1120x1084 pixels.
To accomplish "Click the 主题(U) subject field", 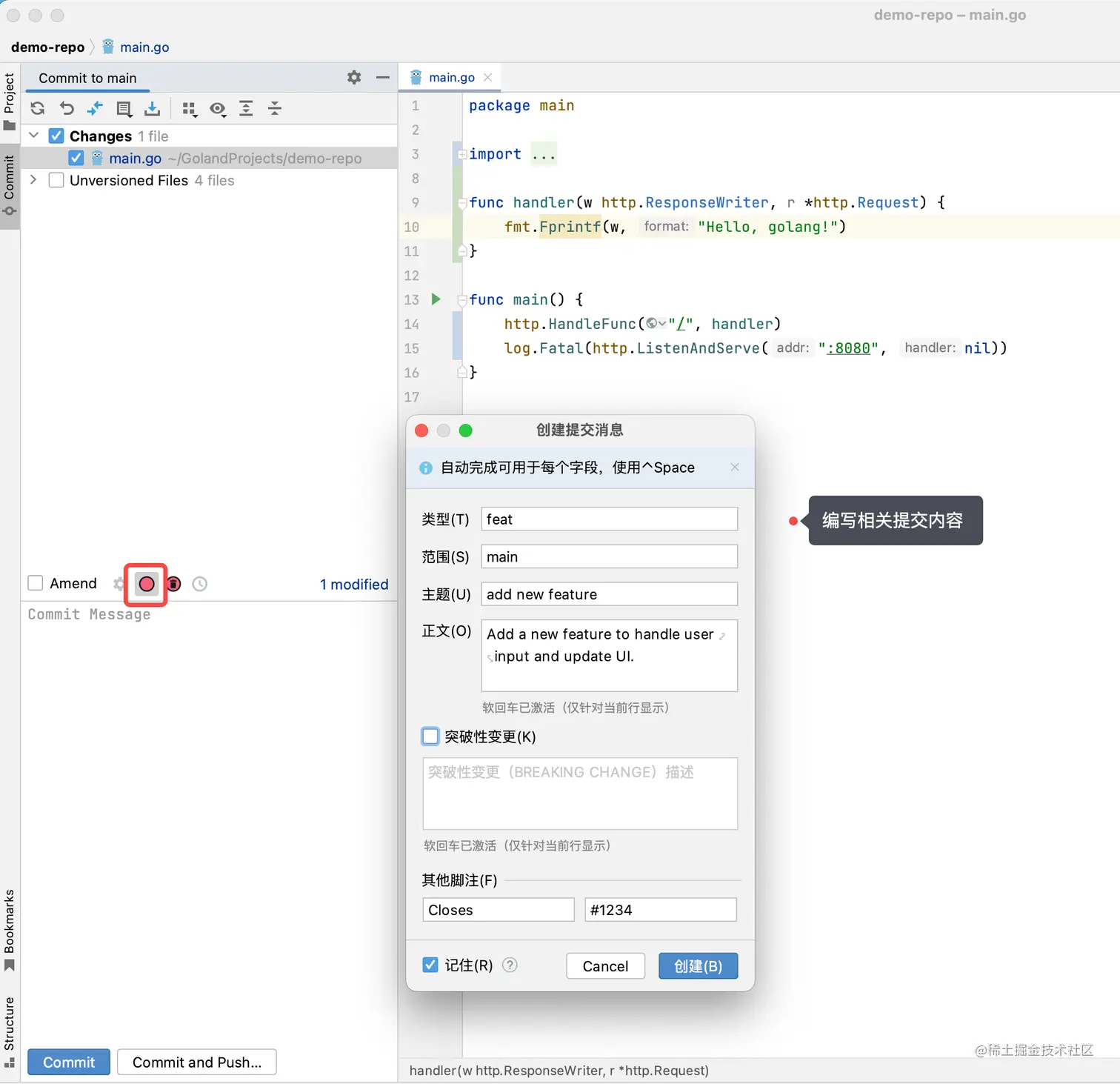I will click(609, 593).
